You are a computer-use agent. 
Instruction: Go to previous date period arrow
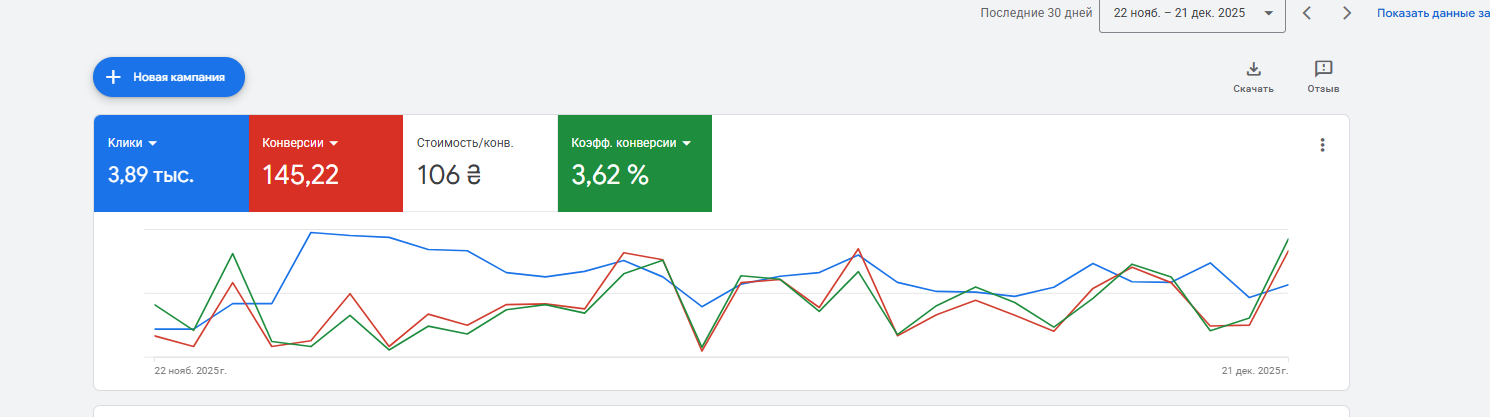[1307, 13]
